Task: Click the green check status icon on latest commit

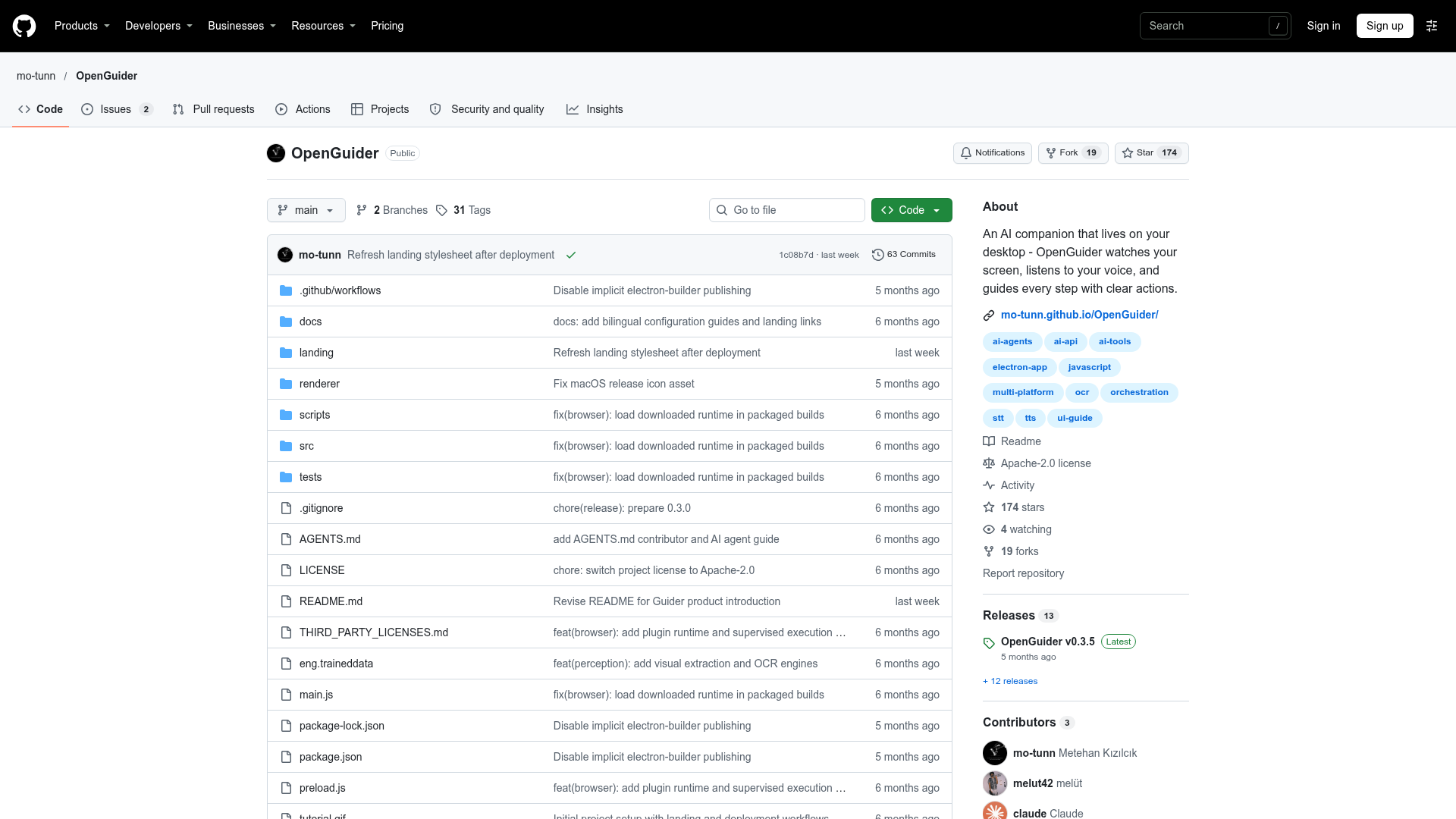Action: tap(571, 255)
